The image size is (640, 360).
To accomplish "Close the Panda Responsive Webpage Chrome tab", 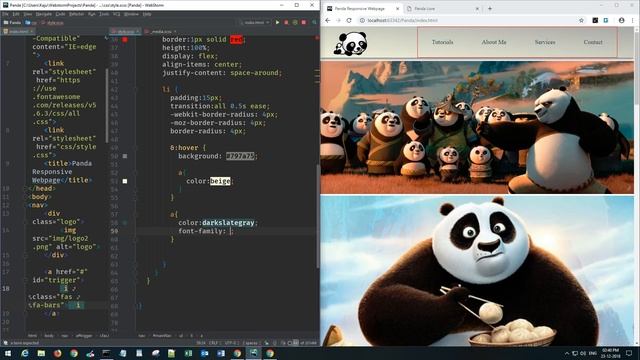I will tap(398, 9).
